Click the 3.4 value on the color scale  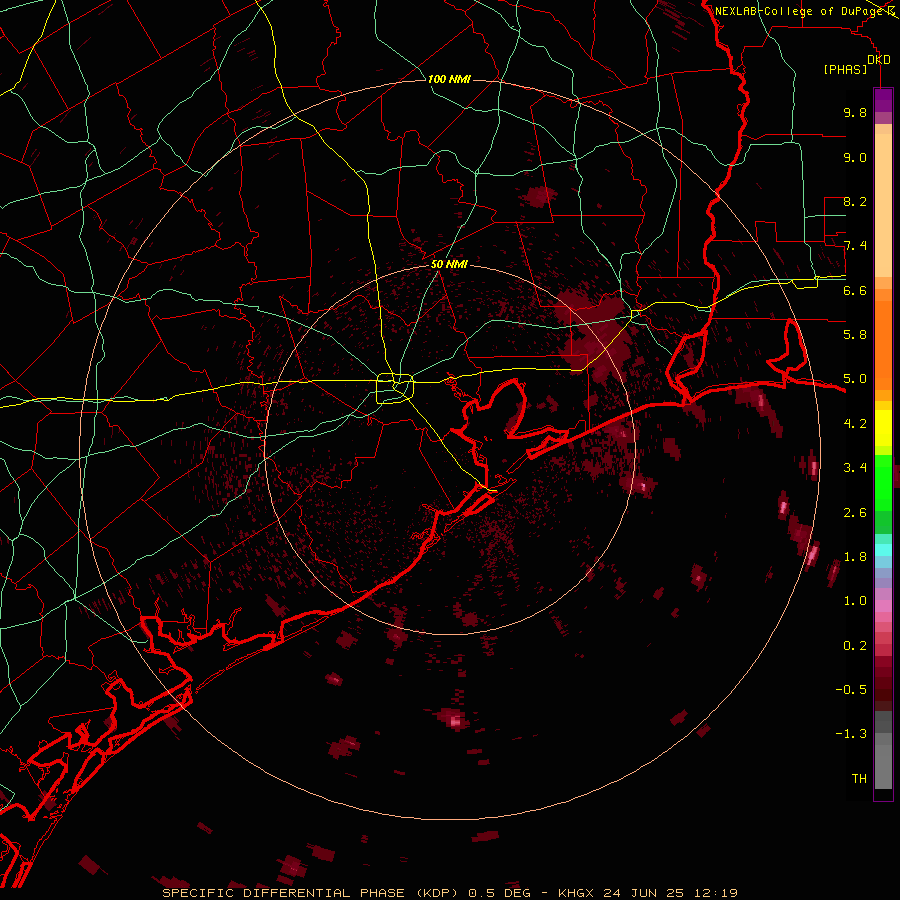pos(855,468)
